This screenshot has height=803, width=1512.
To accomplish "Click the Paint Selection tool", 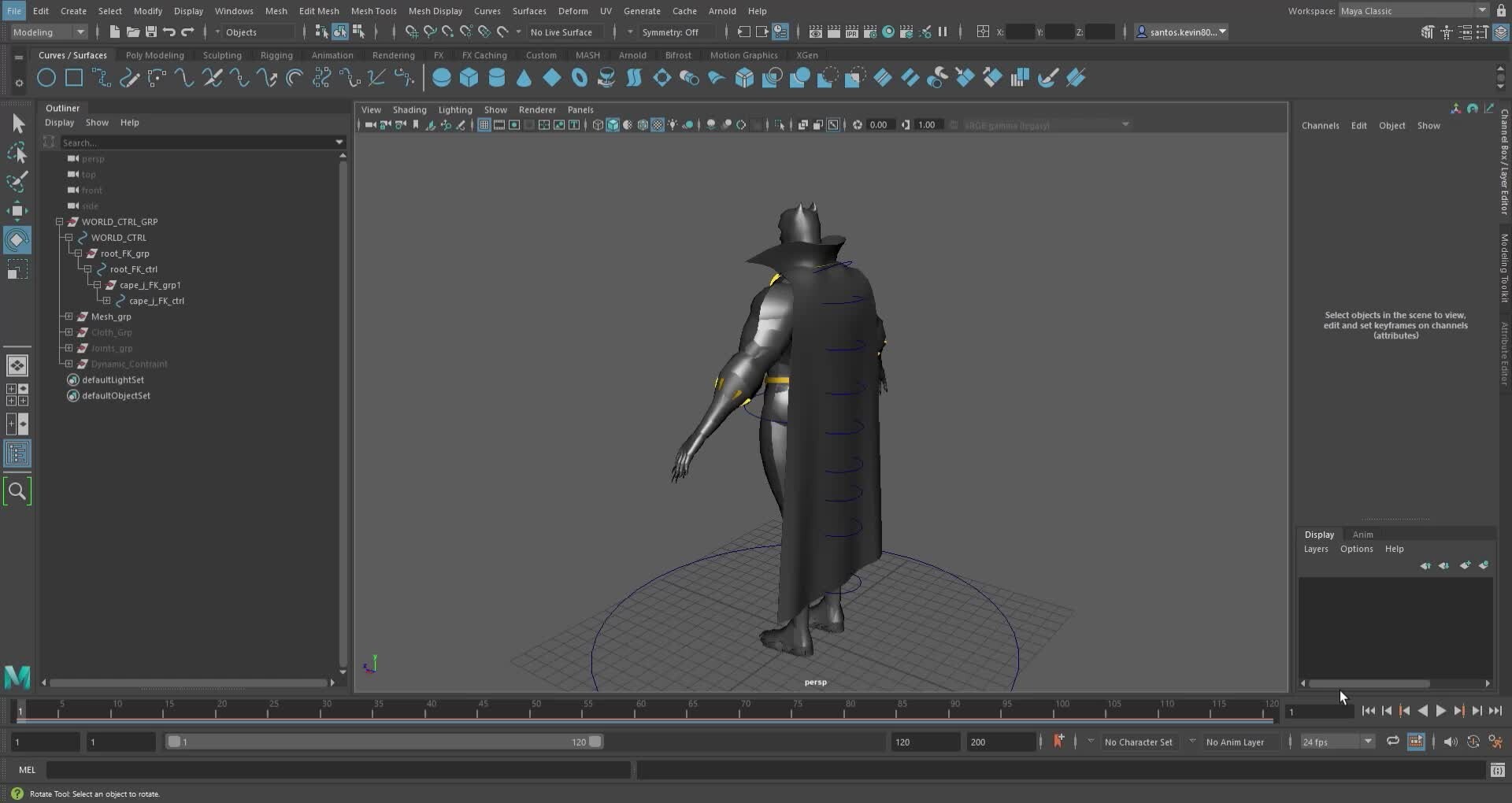I will click(17, 182).
